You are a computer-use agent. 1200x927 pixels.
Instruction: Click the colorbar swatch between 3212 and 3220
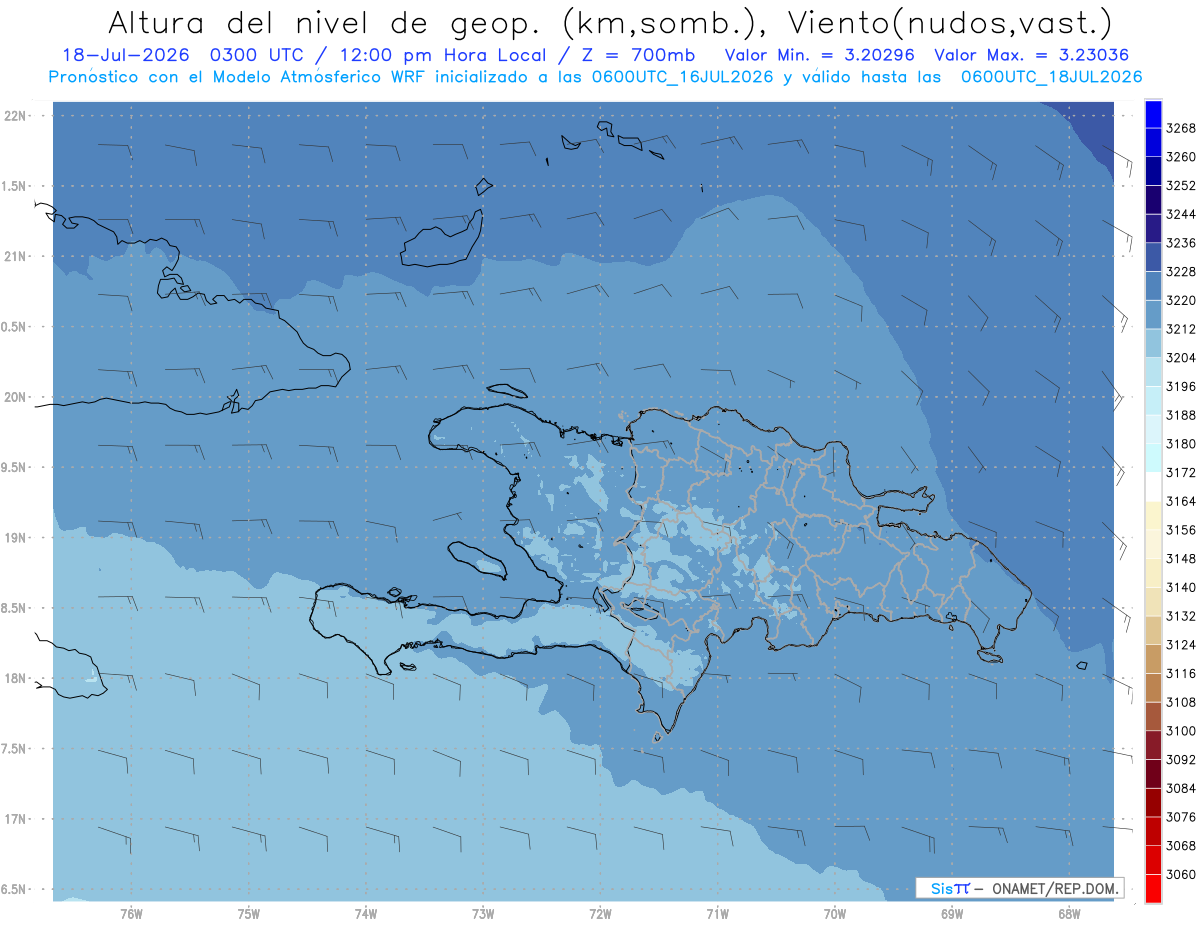coord(1153,314)
